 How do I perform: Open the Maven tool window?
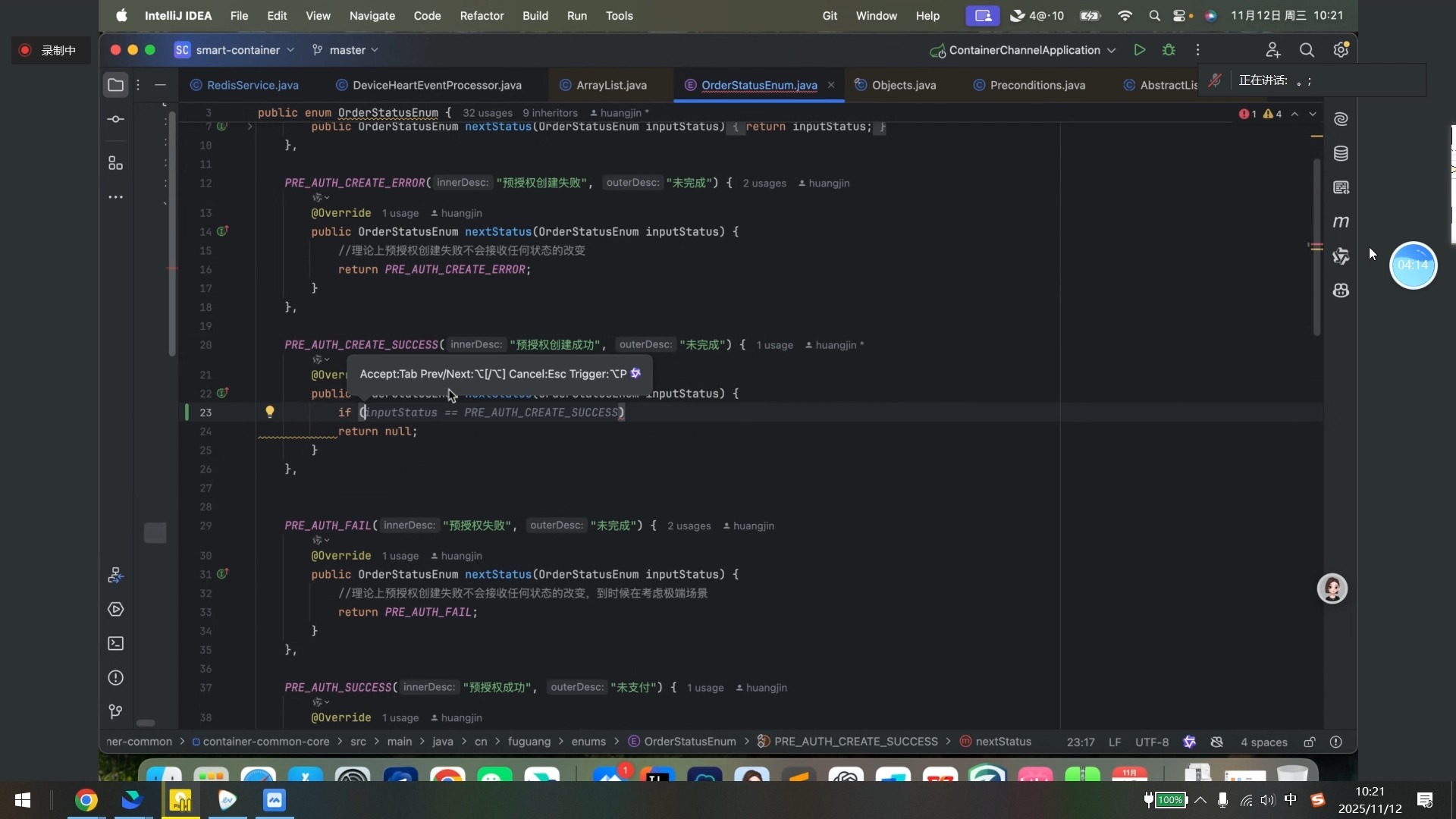pos(1341,222)
